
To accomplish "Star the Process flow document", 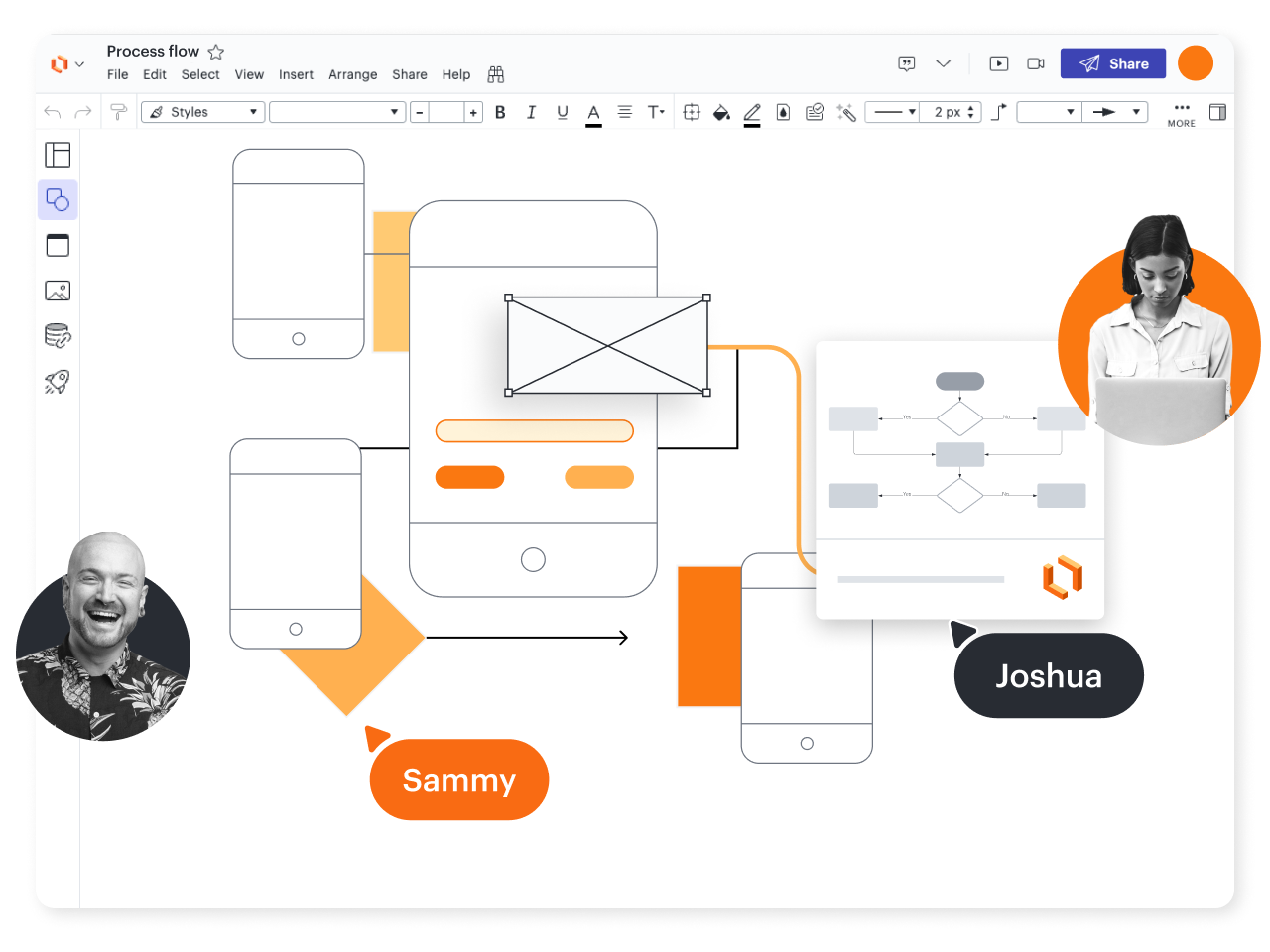I will 216,52.
